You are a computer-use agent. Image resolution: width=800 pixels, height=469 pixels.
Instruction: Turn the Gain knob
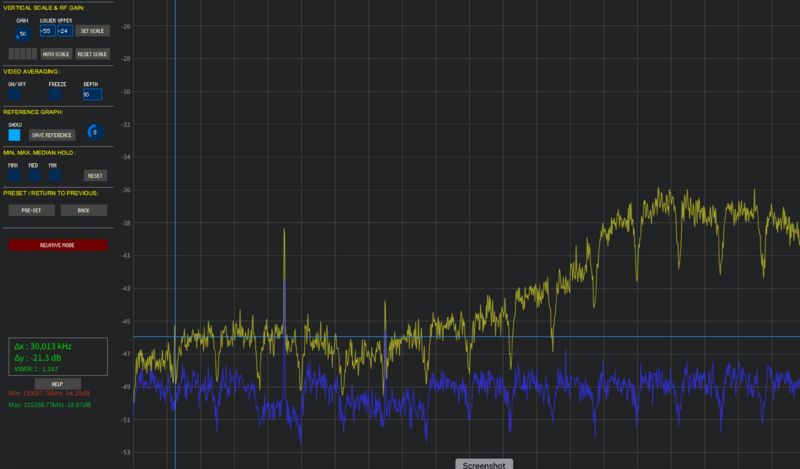[x=21, y=33]
